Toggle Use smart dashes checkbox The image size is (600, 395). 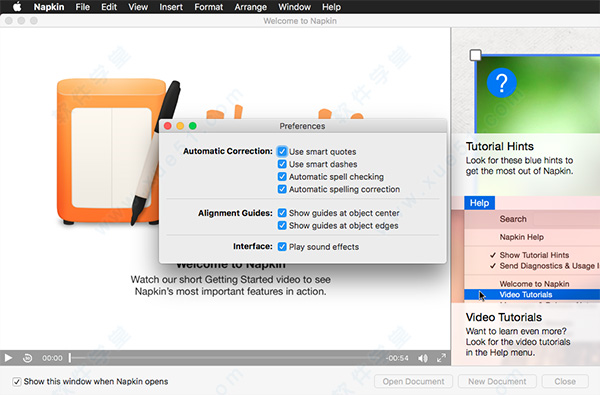pyautogui.click(x=282, y=164)
